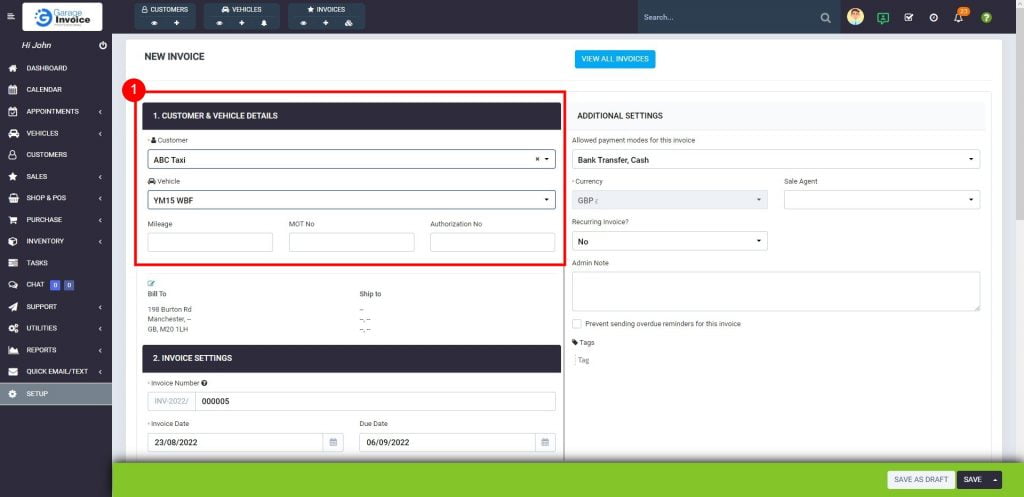Expand the Appointments sidebar menu
Screen dimensions: 1024x497
pos(56,112)
